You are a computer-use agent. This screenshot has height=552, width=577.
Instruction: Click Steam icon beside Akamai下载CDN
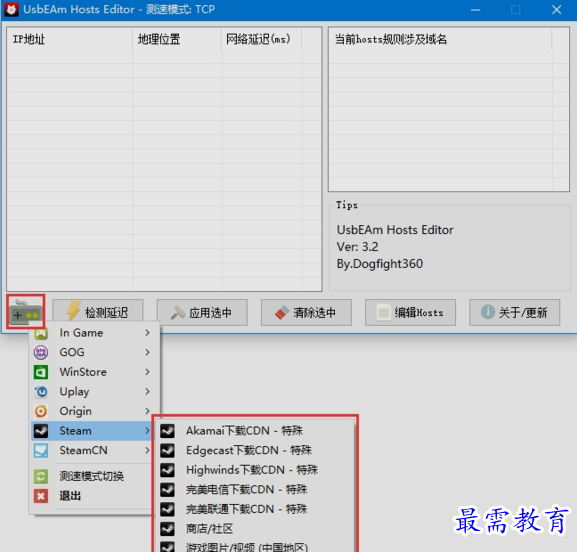[x=167, y=431]
